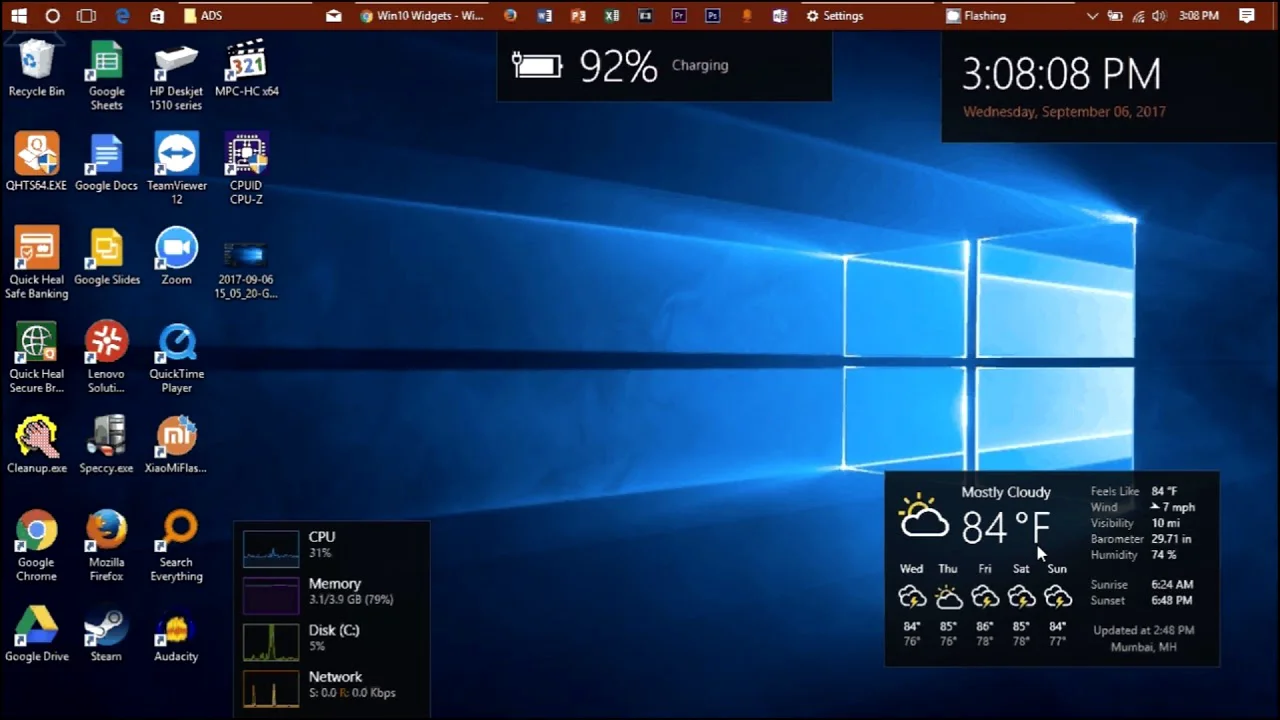
Task: Launch Steam from the desktop
Action: pos(106,628)
